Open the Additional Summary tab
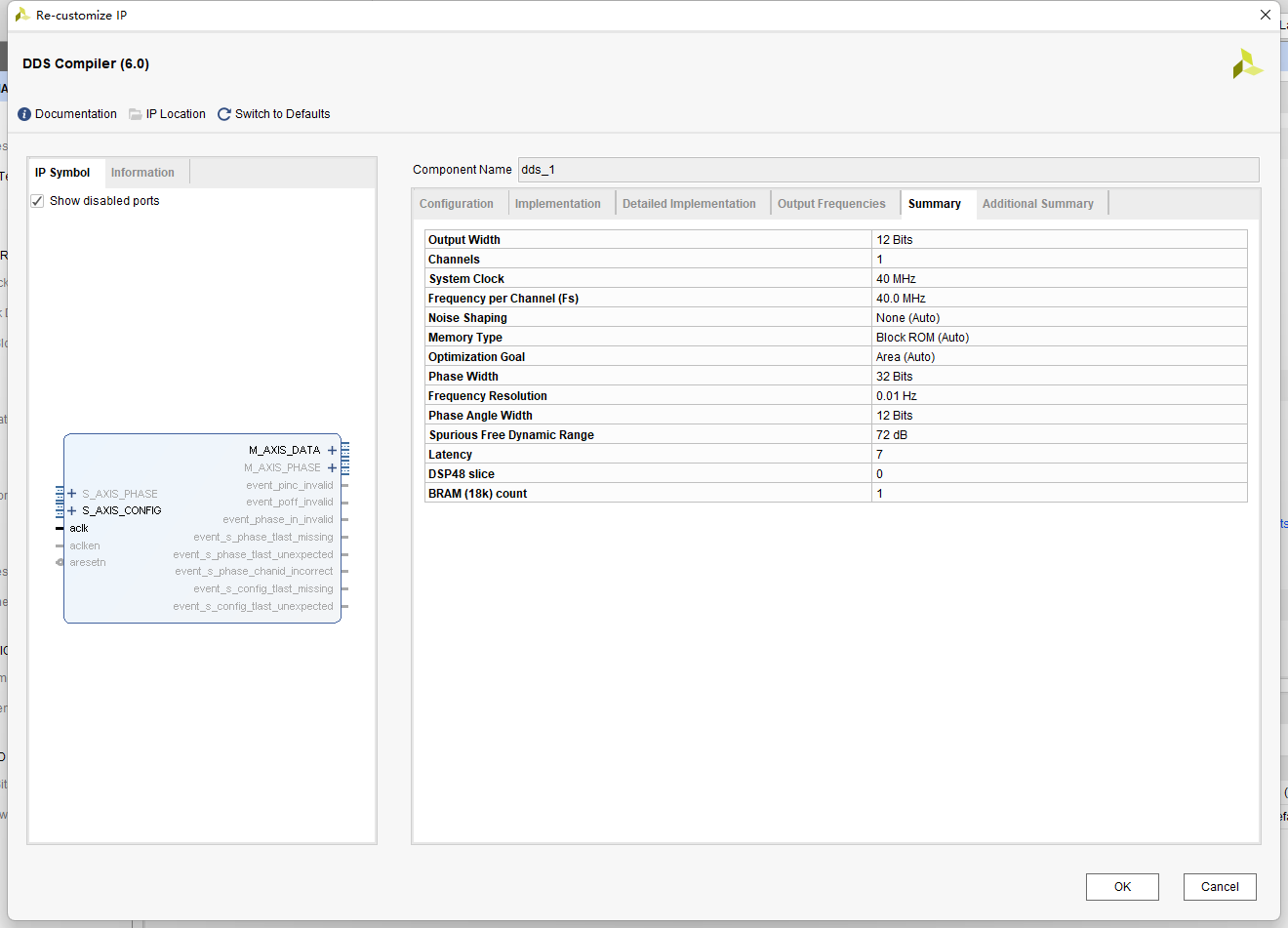 click(1038, 204)
